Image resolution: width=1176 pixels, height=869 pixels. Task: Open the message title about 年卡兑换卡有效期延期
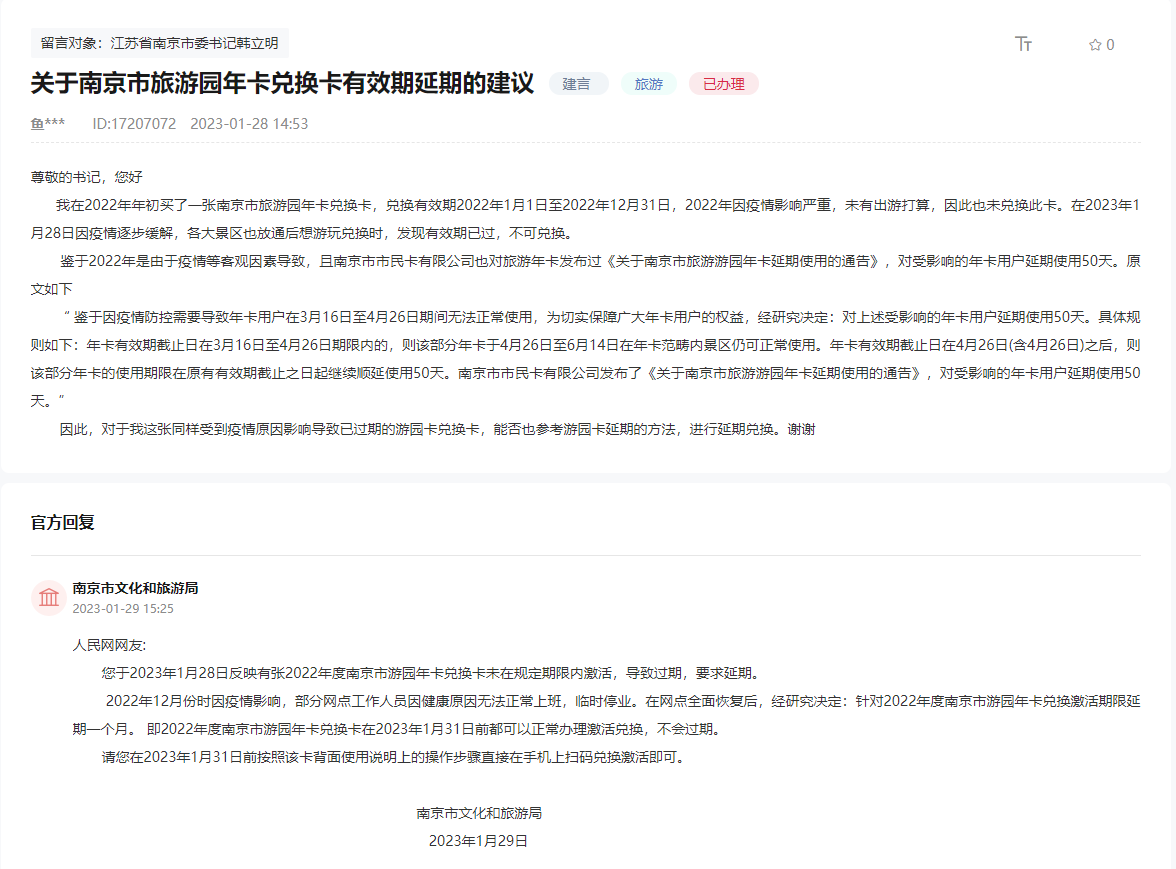281,84
